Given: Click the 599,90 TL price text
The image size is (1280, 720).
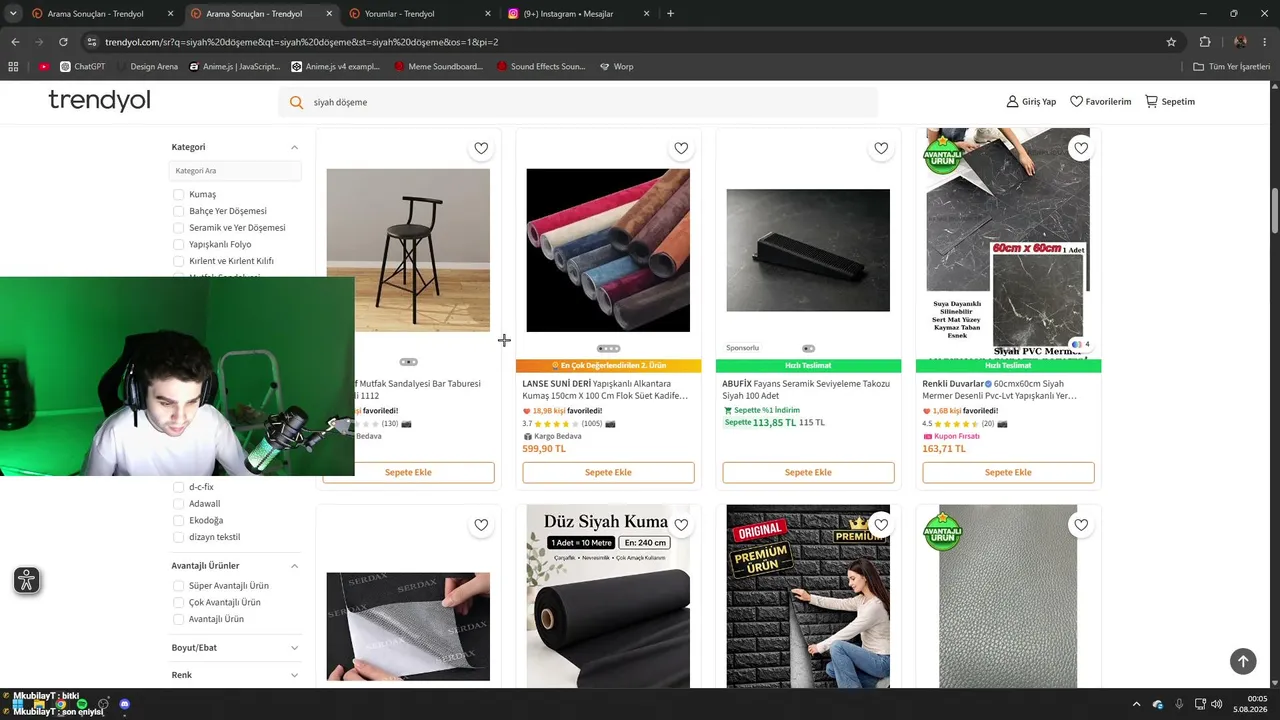Looking at the screenshot, I should 544,449.
